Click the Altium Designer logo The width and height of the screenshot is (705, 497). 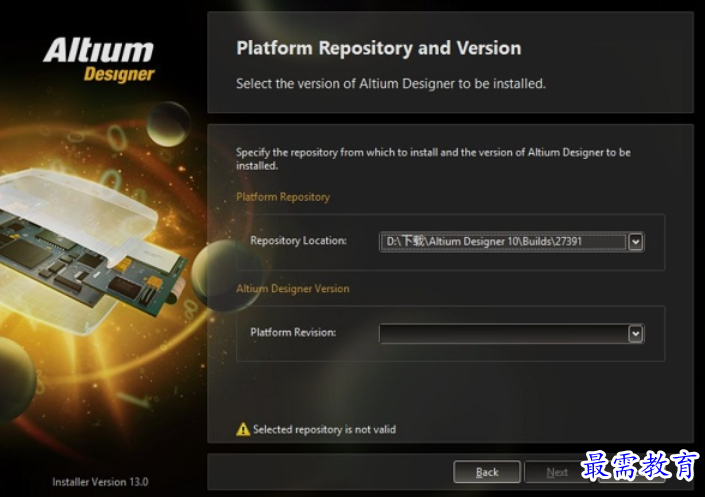[x=99, y=59]
